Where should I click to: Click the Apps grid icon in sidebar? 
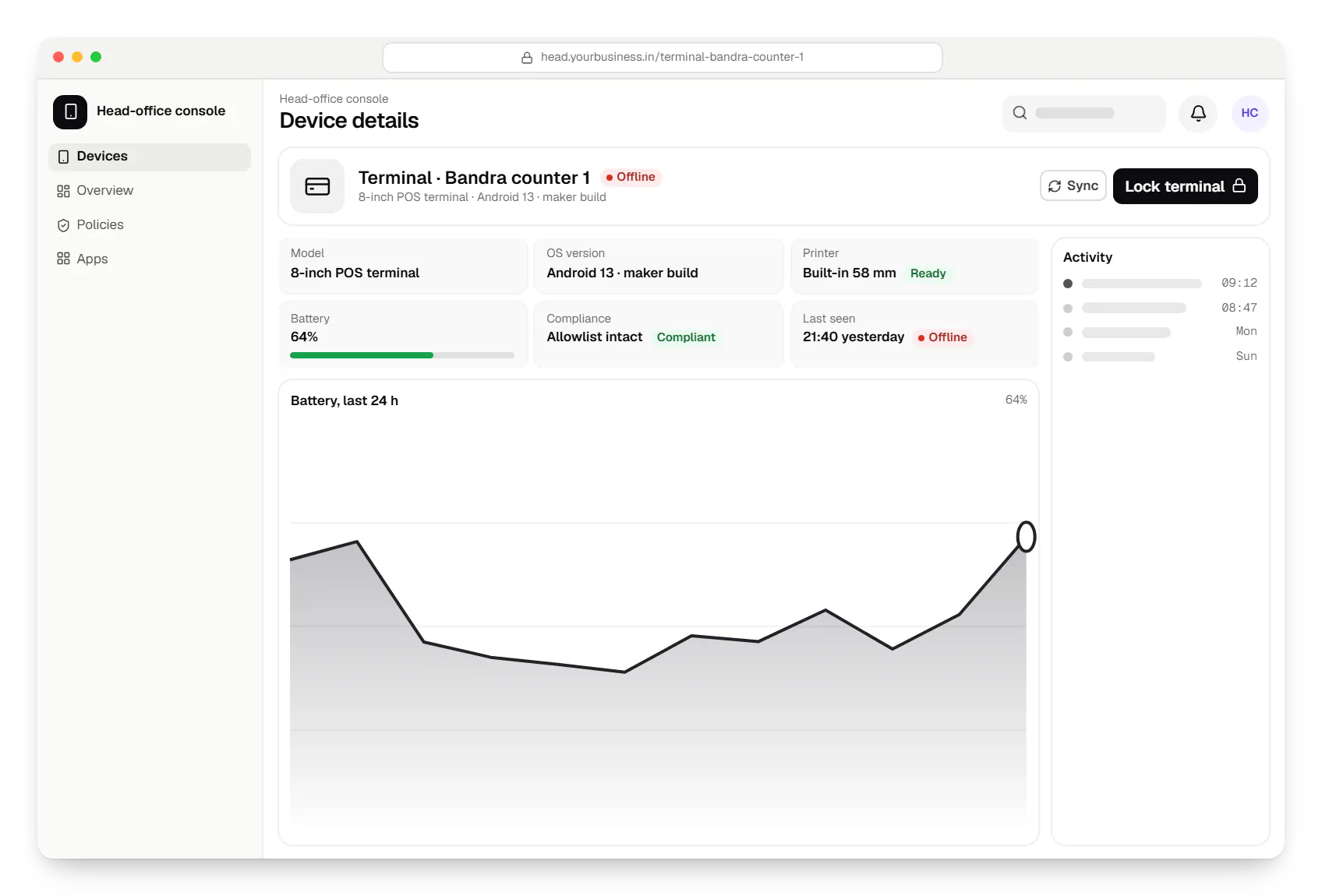click(63, 259)
